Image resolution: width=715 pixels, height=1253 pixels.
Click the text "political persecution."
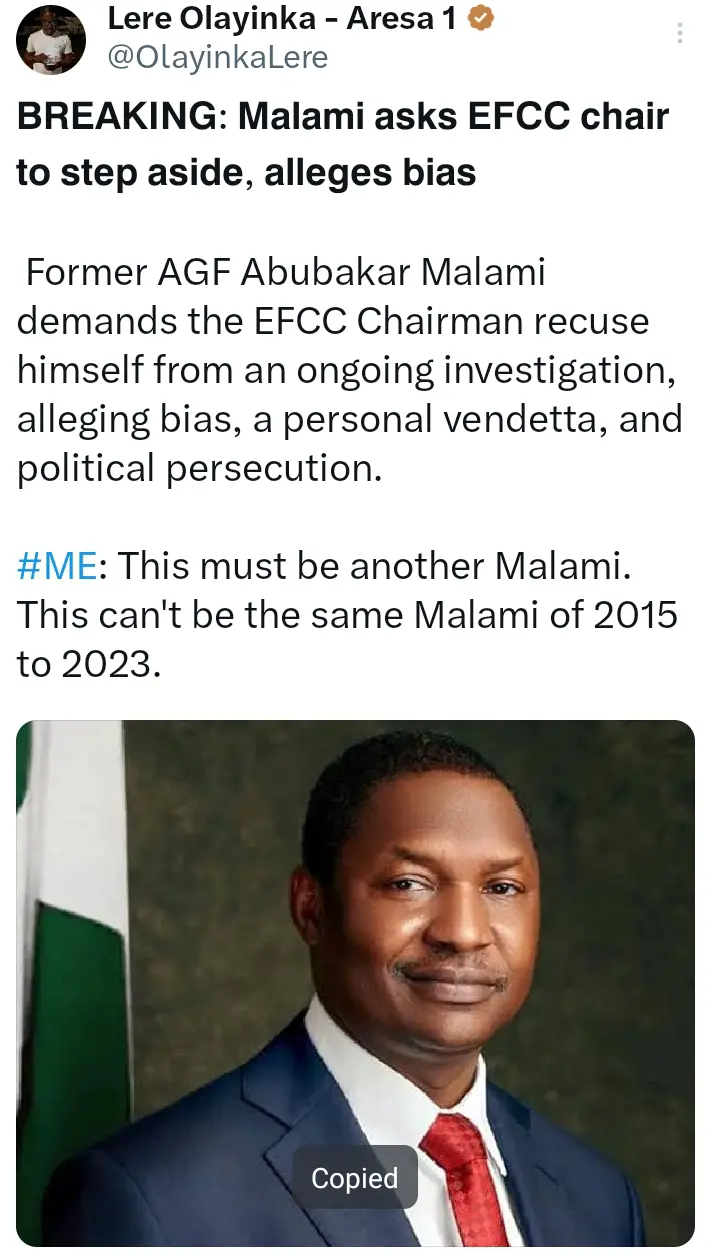[x=200, y=468]
